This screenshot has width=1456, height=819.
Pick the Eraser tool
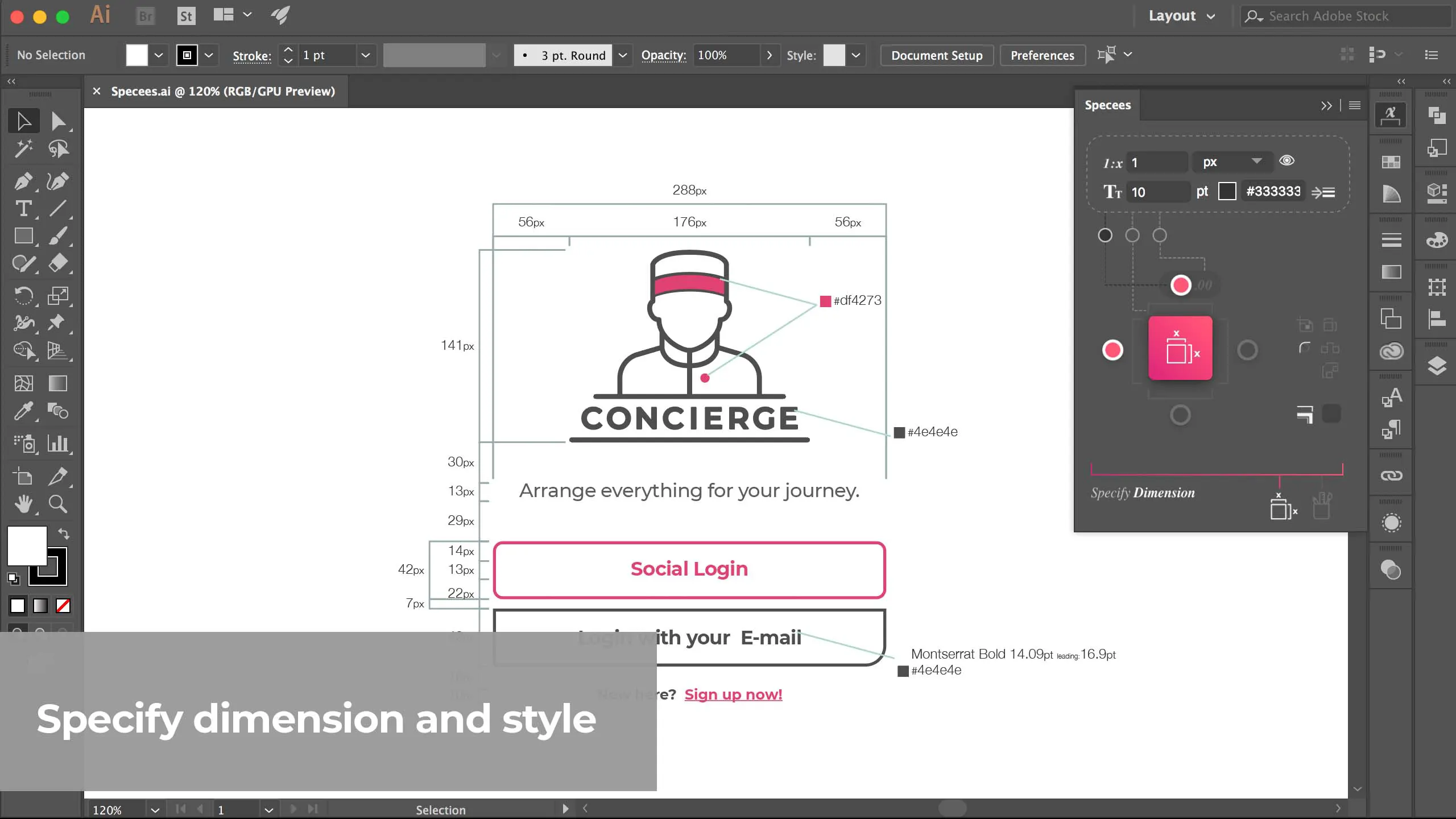58,263
